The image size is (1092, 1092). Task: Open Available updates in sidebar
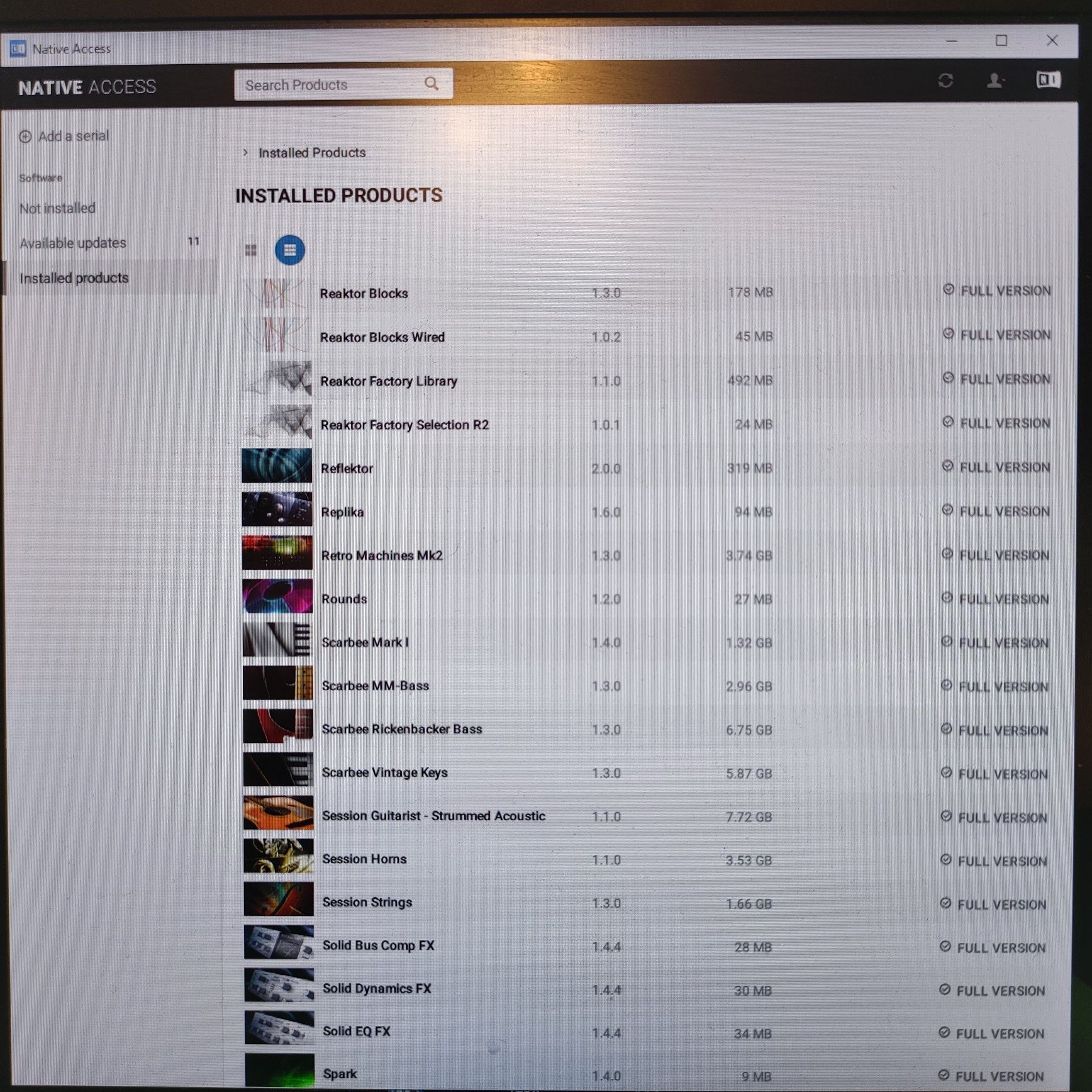pyautogui.click(x=73, y=243)
